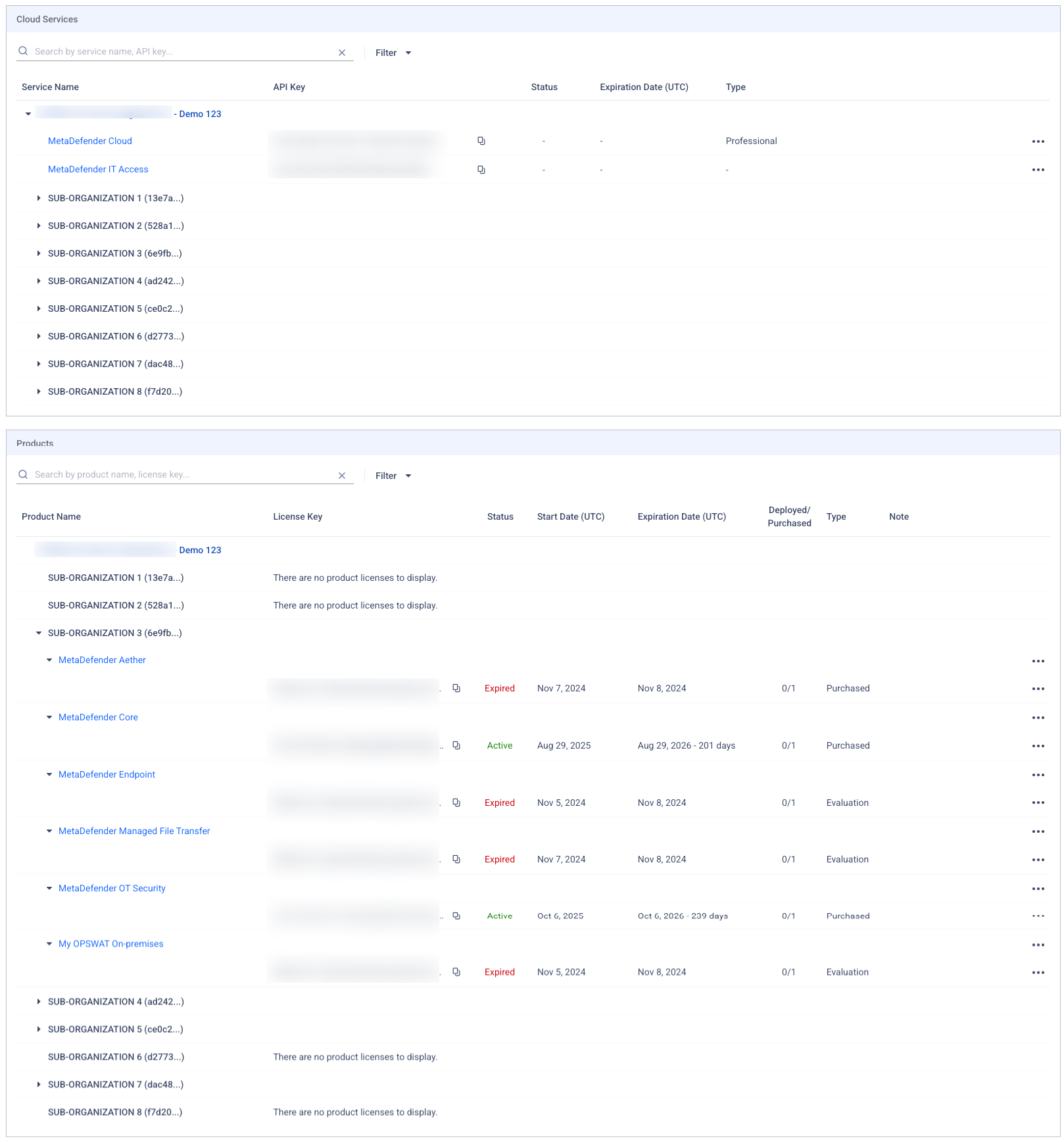The width and height of the screenshot is (1064, 1142).
Task: Click the Status column header in Cloud Services
Action: 544,87
